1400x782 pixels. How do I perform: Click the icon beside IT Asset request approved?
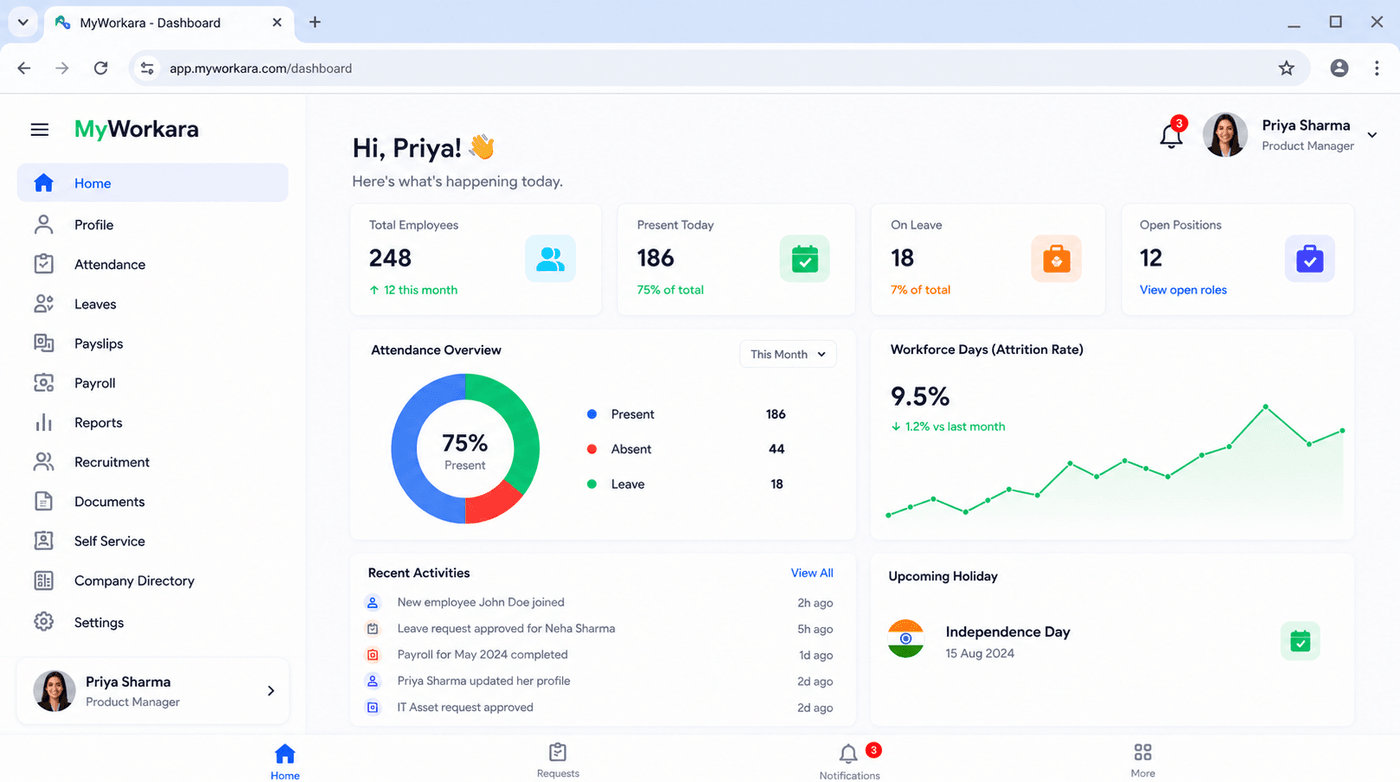(x=373, y=707)
